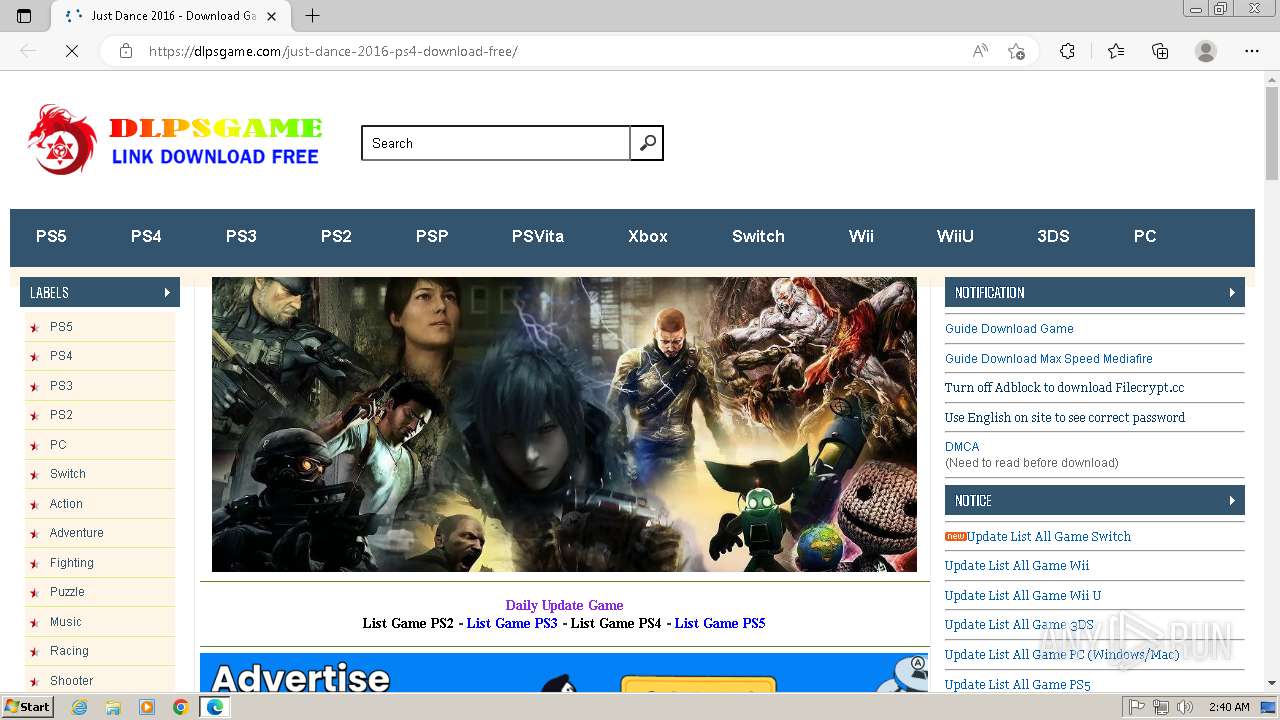
Task: Click the DLPSGAME logo
Action: [x=175, y=139]
